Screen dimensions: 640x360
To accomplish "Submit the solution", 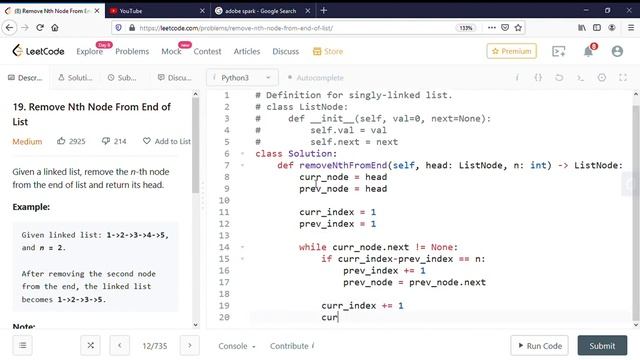I will click(x=602, y=345).
